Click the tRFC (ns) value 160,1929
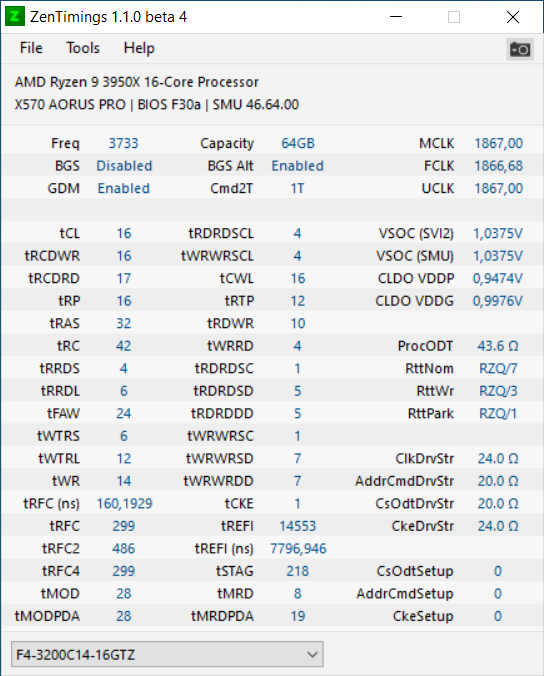This screenshot has width=544, height=676. [125, 504]
